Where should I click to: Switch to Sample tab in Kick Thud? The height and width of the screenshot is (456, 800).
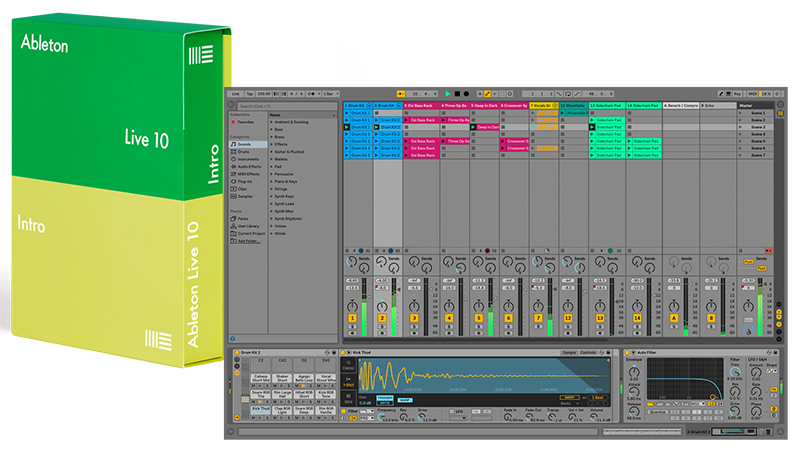[569, 352]
